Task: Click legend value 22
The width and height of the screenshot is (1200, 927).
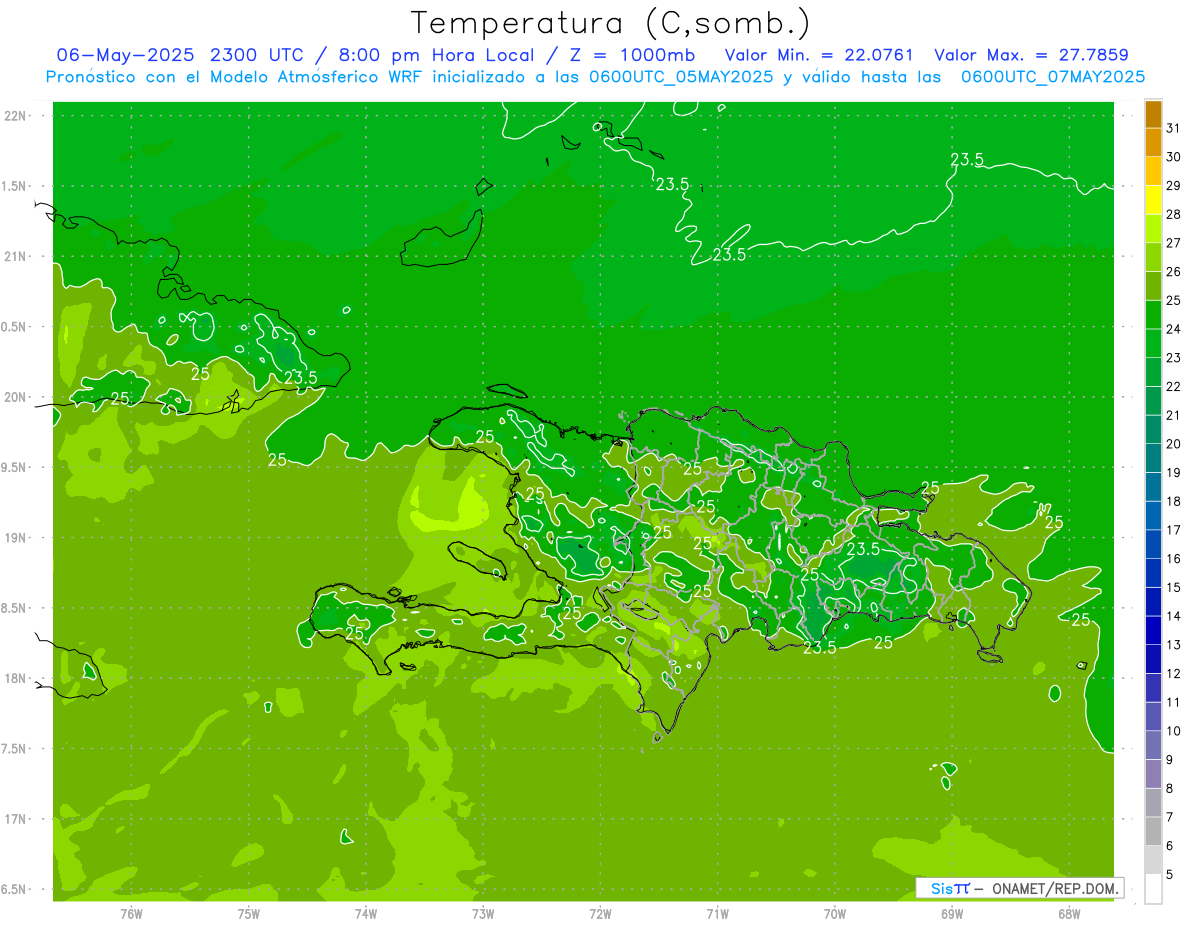Action: pos(1174,387)
